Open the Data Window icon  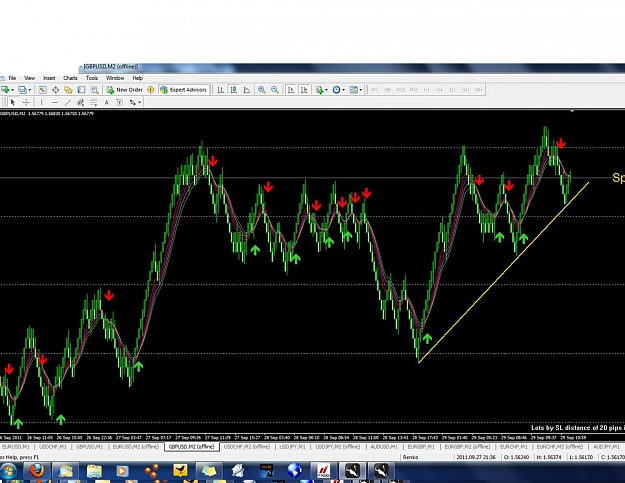pyautogui.click(x=55, y=90)
